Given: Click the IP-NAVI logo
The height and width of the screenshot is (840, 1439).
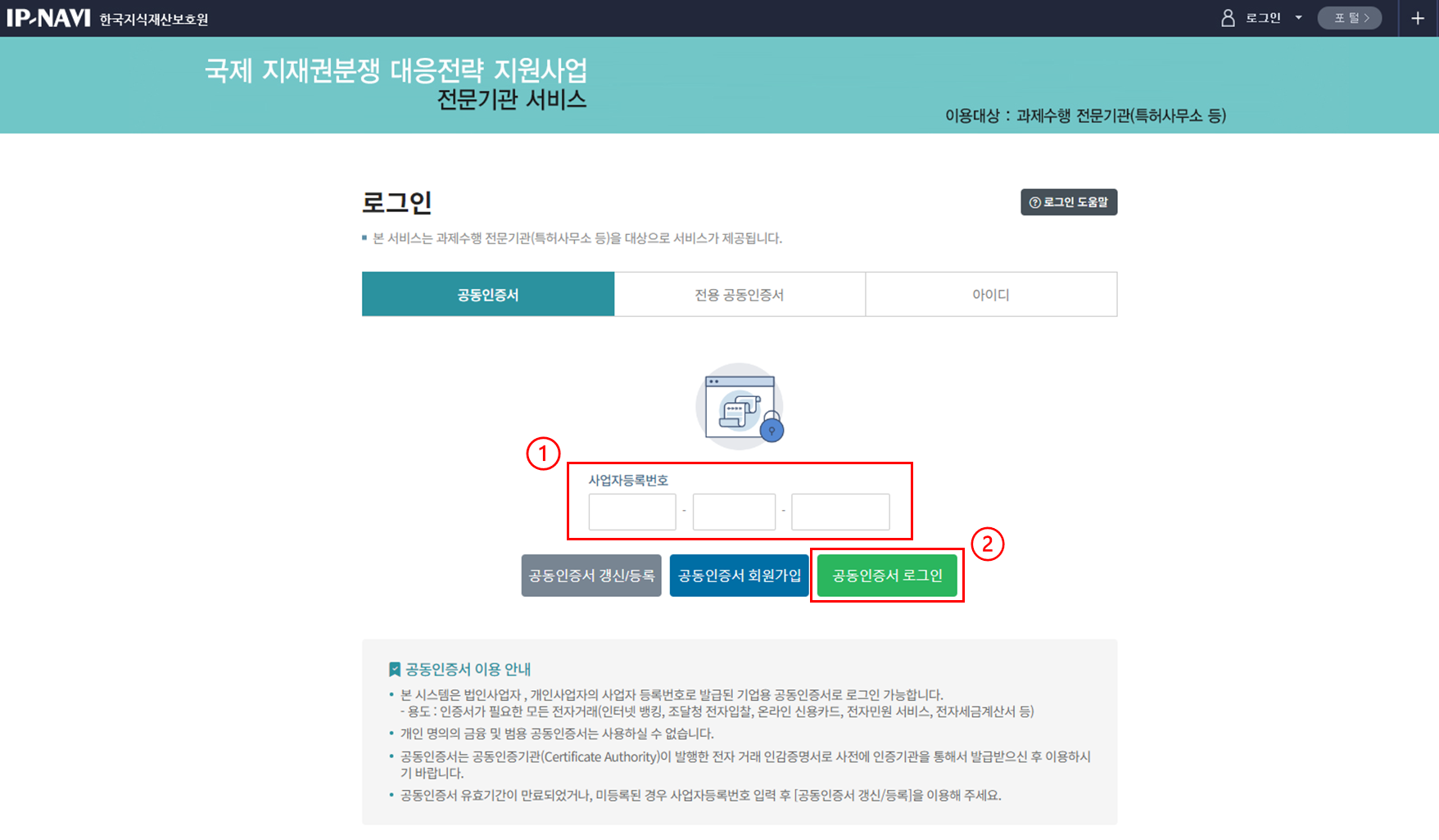Looking at the screenshot, I should pyautogui.click(x=48, y=18).
